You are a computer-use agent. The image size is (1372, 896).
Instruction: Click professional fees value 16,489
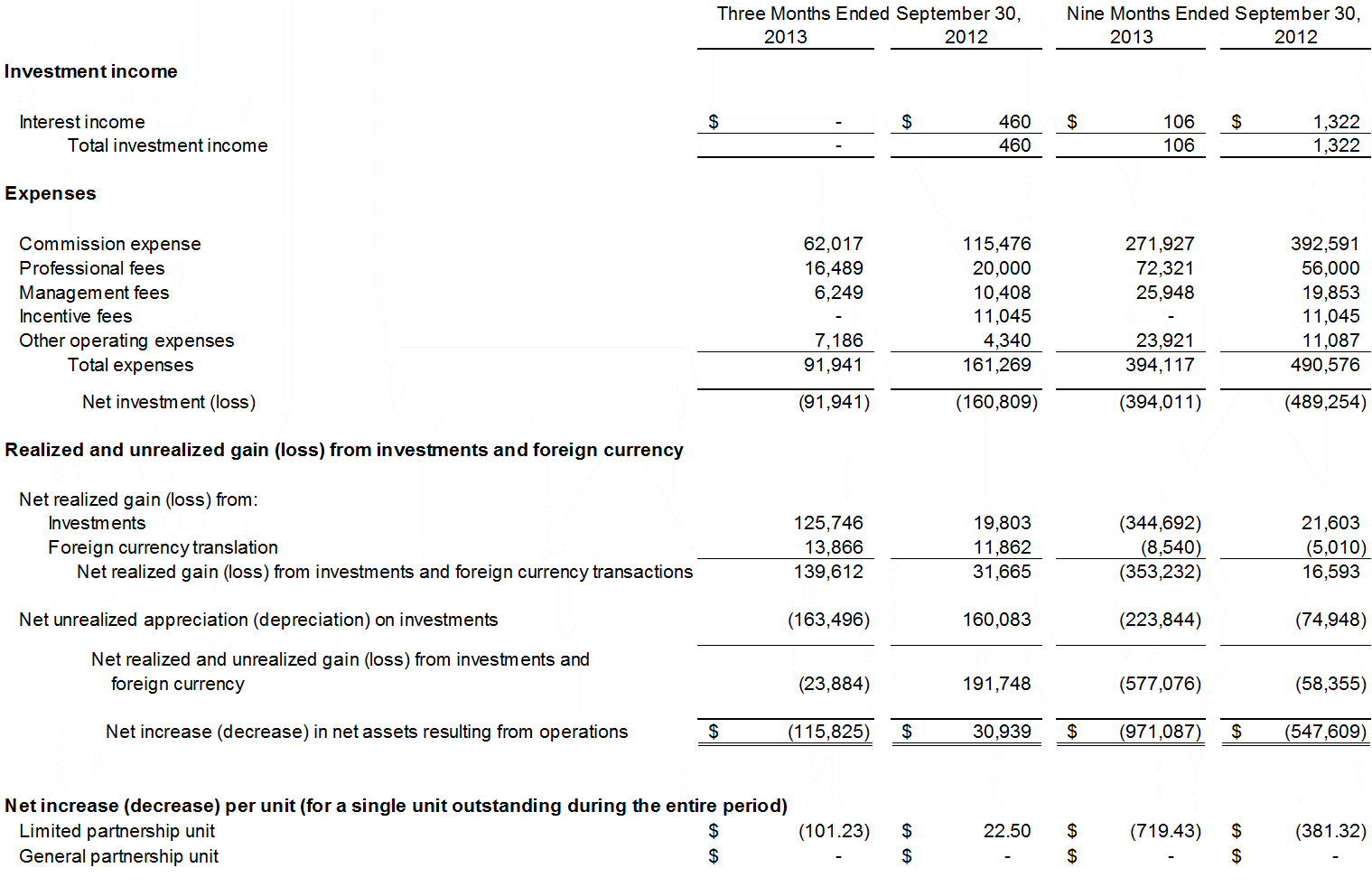point(834,268)
